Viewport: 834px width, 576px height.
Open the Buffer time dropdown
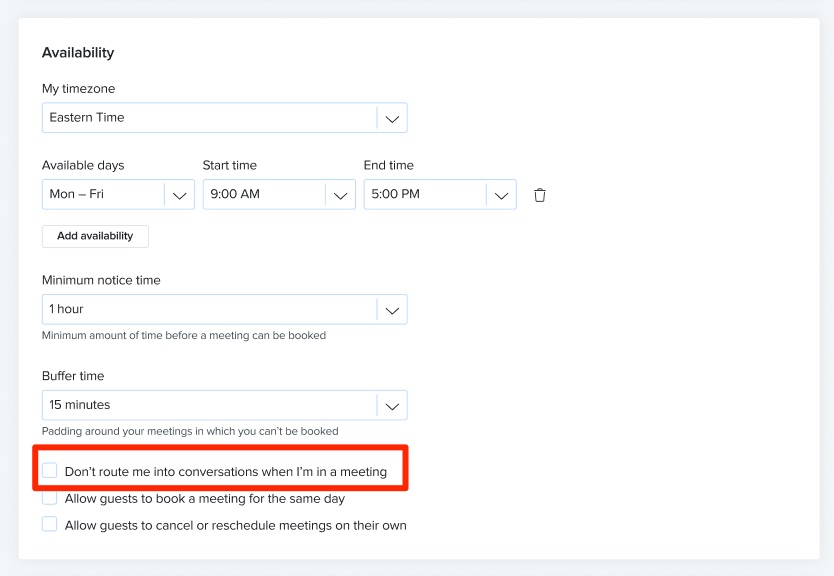coord(224,405)
